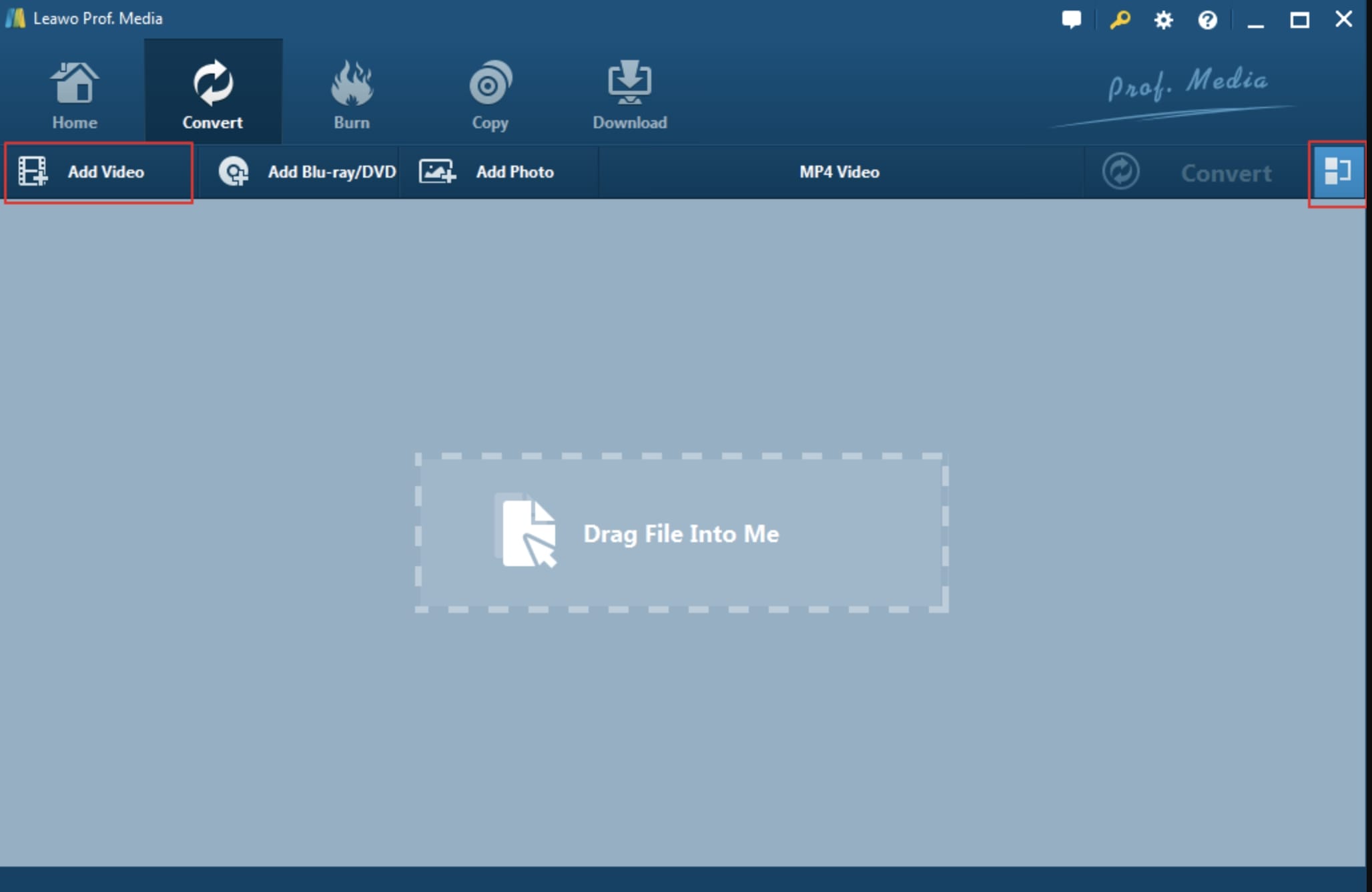Toggle the layout panel view button
Image resolution: width=1372 pixels, height=892 pixels.
tap(1337, 172)
